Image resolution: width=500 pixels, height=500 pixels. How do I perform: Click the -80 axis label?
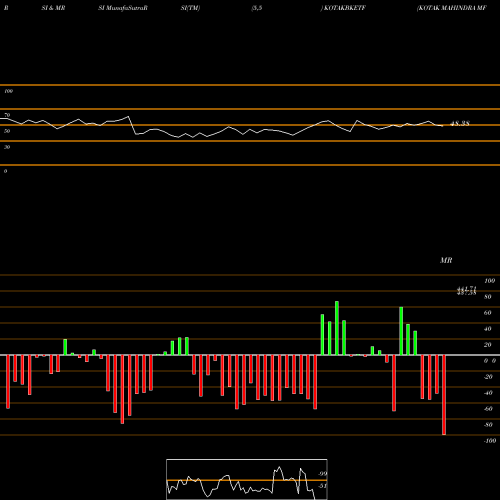(488, 425)
